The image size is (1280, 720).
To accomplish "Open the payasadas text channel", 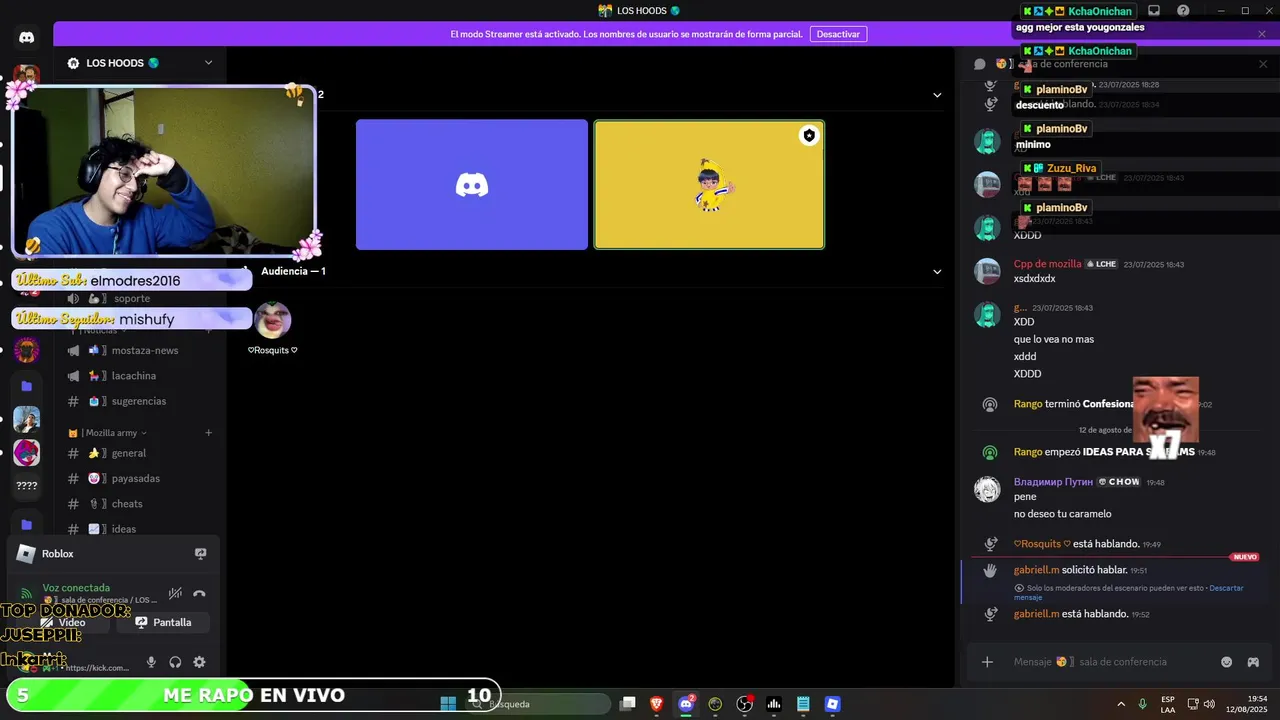I will tap(140, 478).
